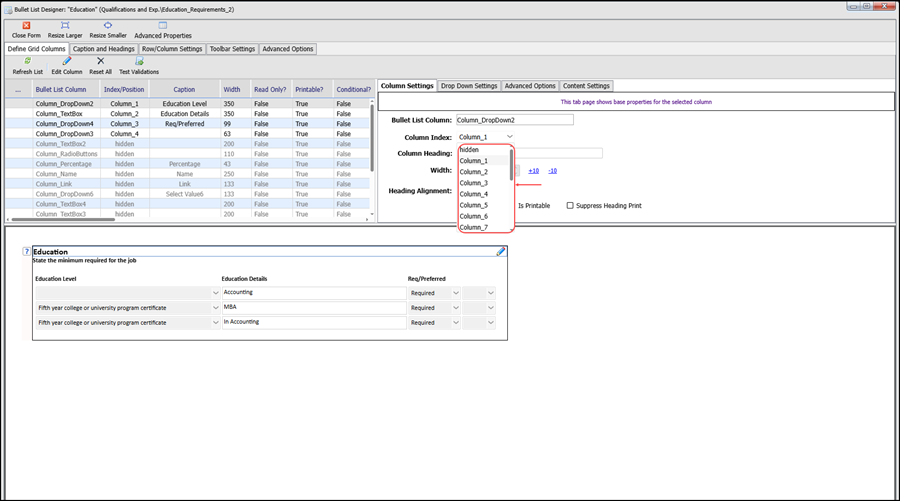Click the Resize Larger icon

click(x=65, y=25)
